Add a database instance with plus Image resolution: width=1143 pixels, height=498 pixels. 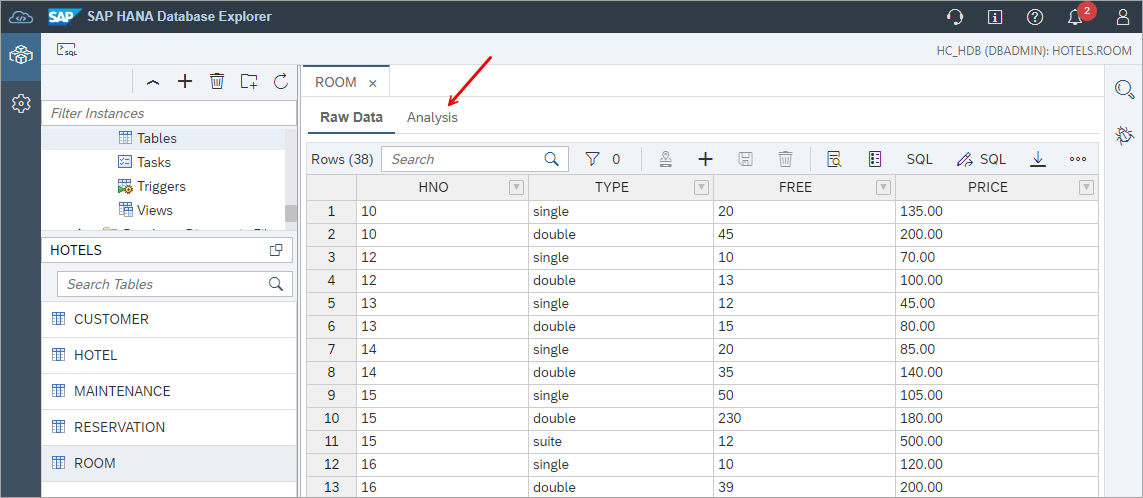coord(184,81)
